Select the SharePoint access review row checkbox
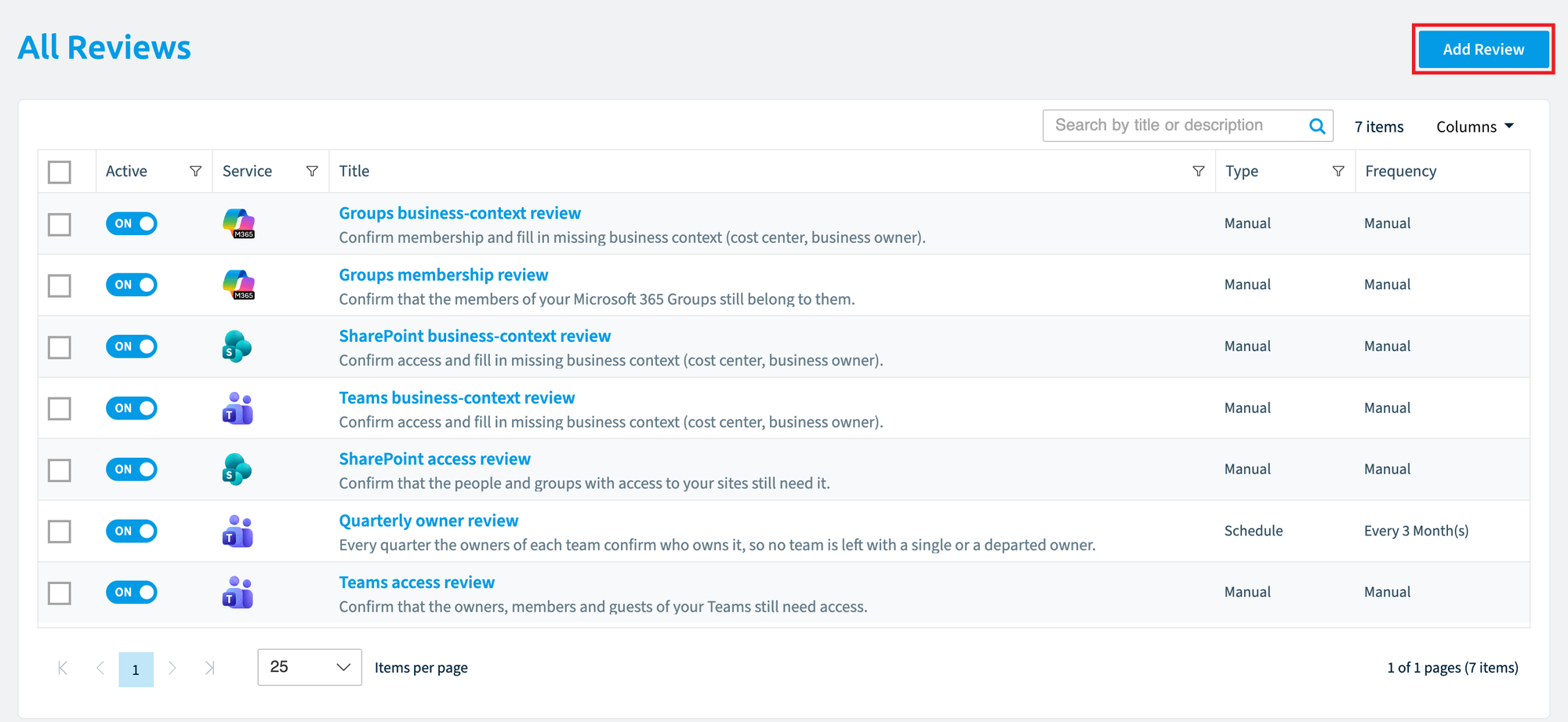 click(x=60, y=470)
